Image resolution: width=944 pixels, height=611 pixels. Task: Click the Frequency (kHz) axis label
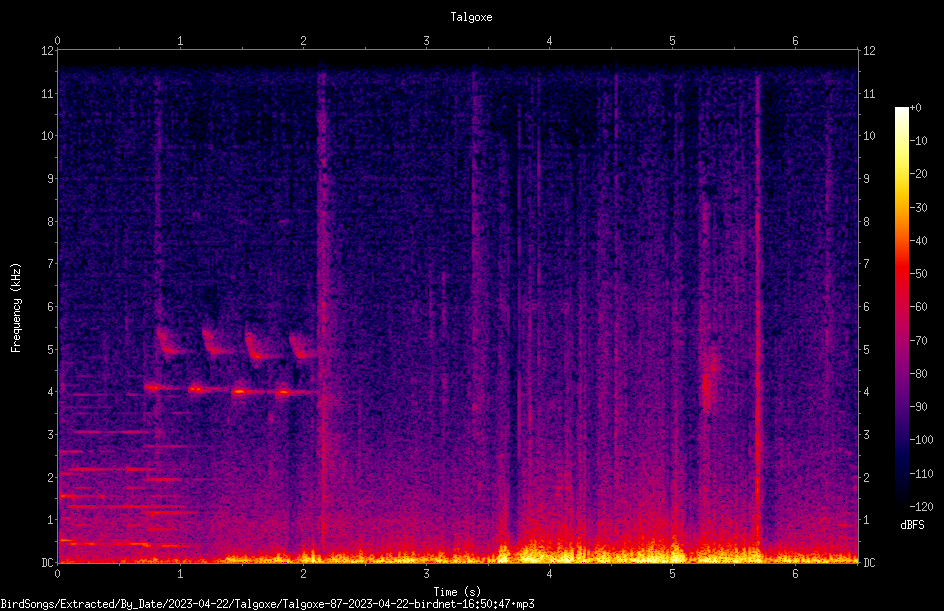pos(16,308)
